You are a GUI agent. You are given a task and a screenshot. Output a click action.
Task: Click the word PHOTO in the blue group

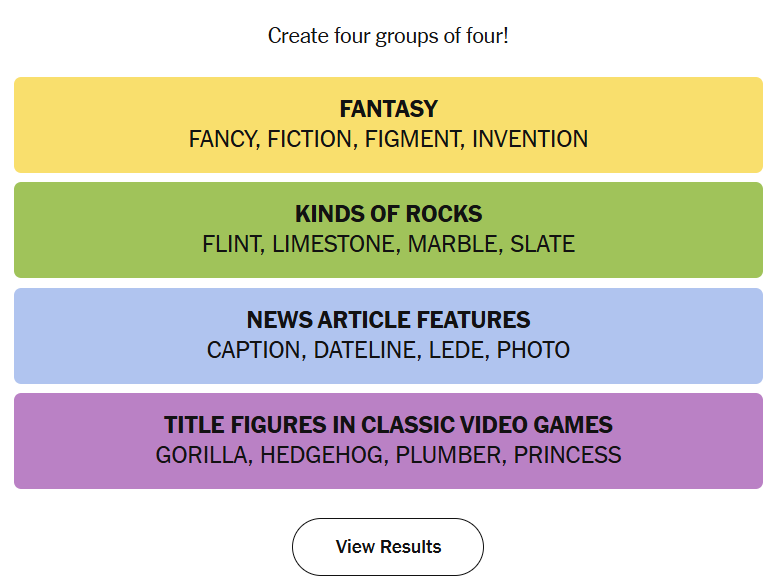point(534,351)
